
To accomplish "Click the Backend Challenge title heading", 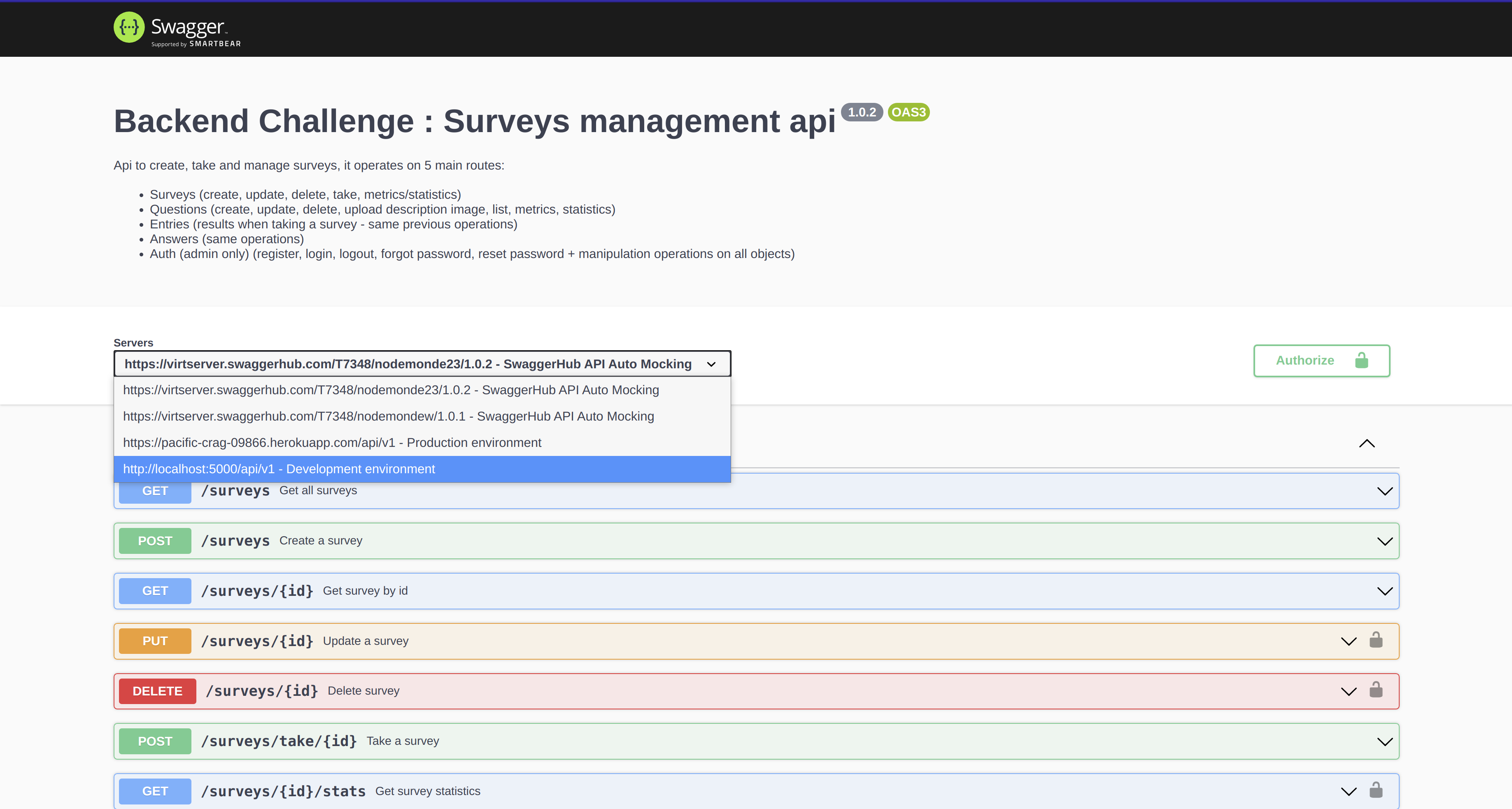I will click(x=474, y=121).
